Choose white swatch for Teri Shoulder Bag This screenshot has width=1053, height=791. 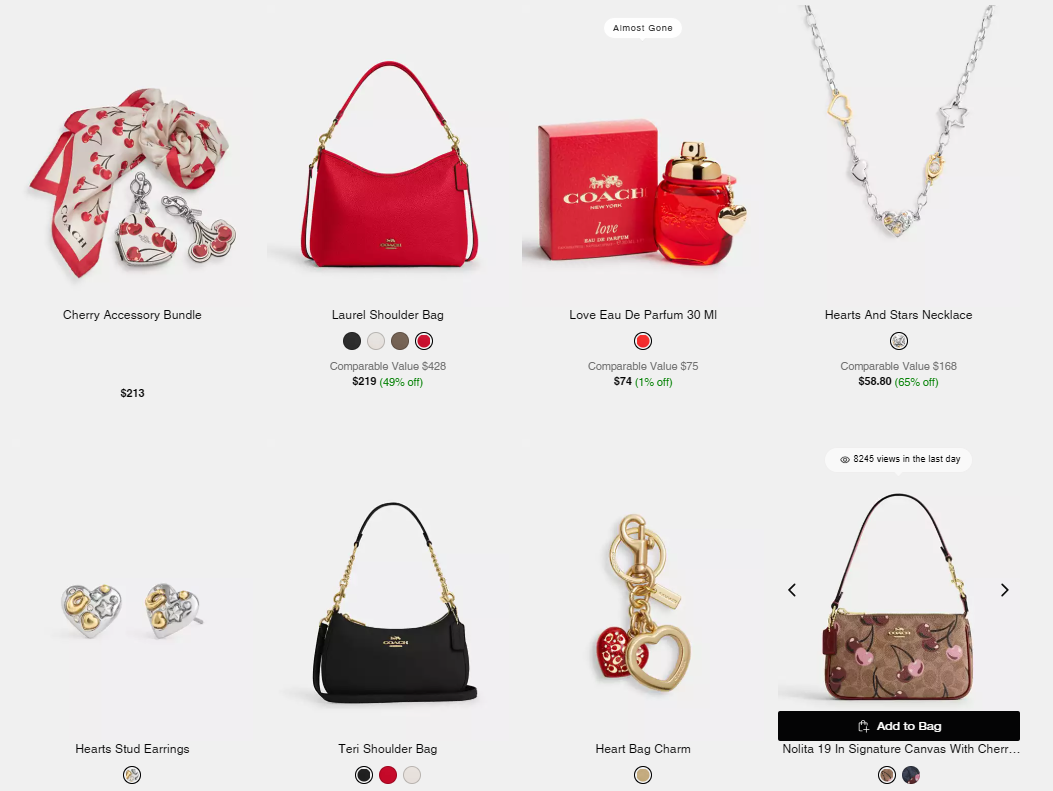coord(412,775)
